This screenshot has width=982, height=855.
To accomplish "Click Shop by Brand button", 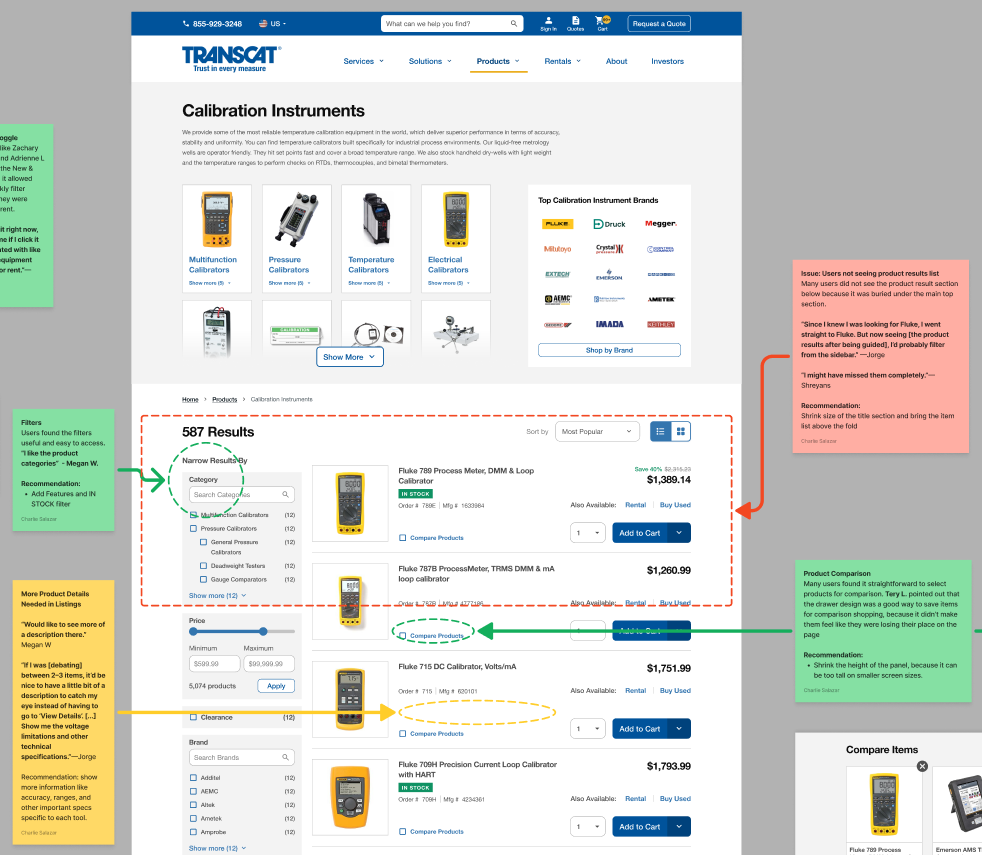I will point(609,349).
